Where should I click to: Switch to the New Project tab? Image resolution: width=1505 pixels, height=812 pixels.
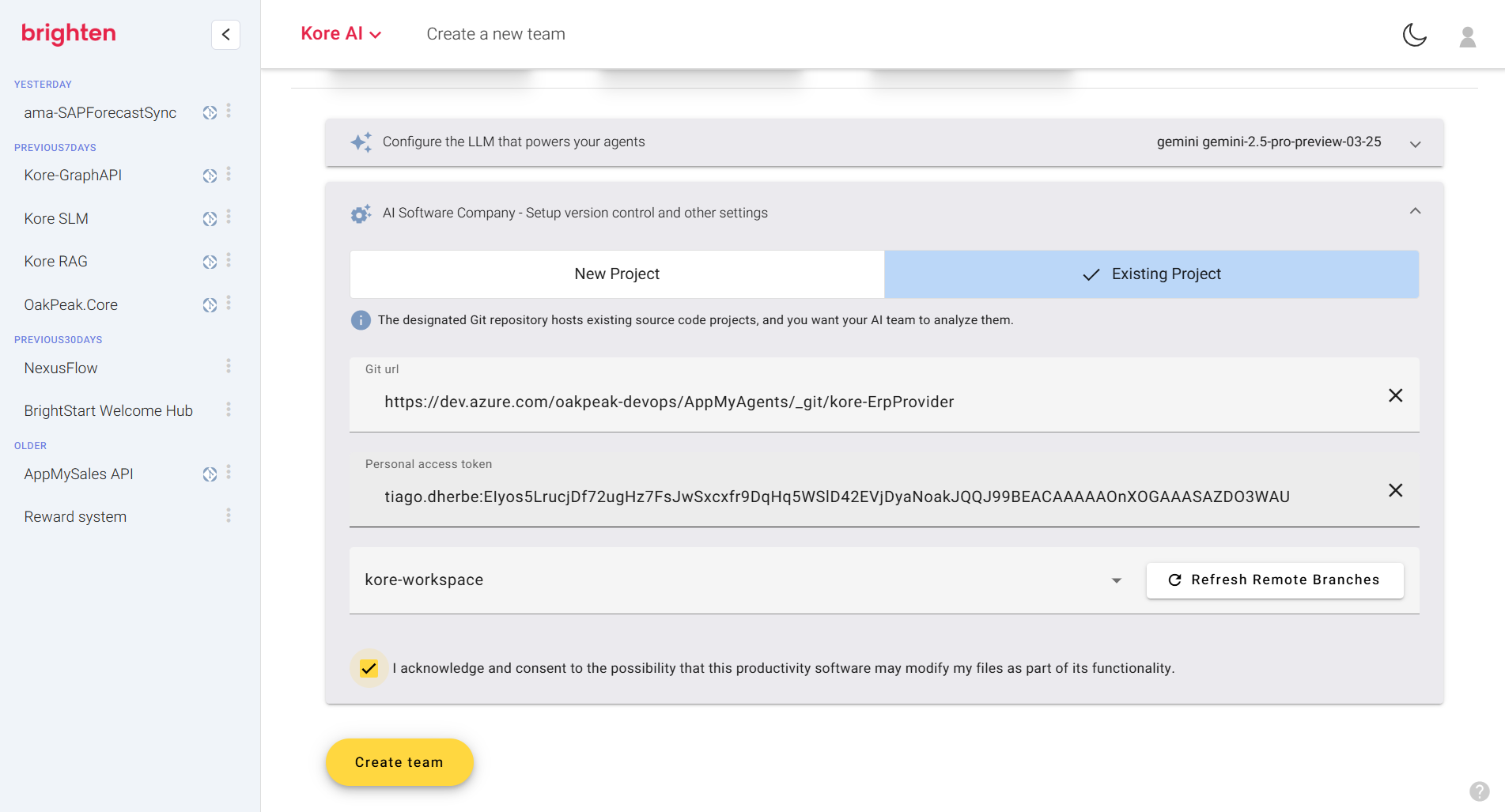click(x=617, y=274)
